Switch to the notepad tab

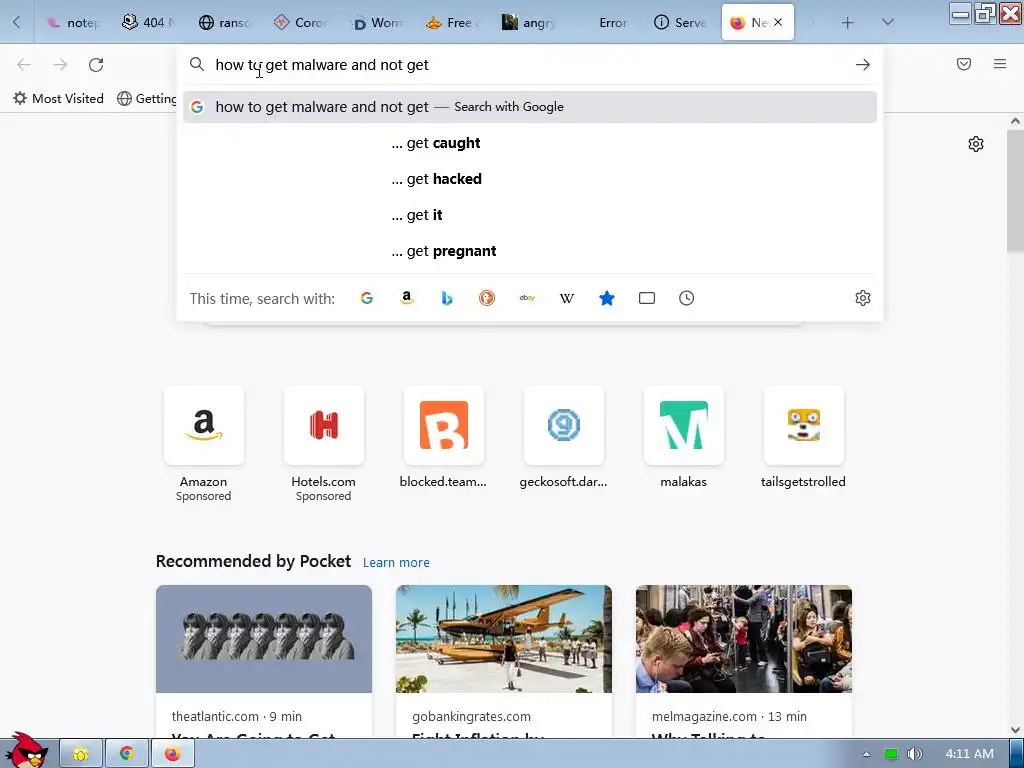[72, 22]
